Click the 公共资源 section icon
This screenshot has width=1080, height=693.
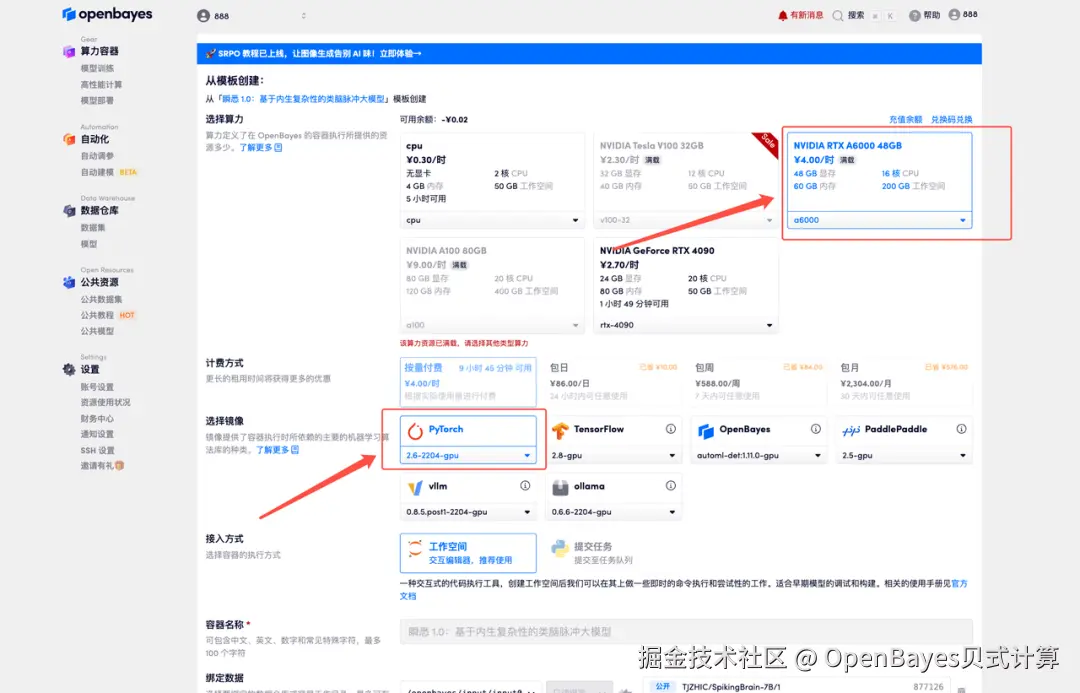pos(69,282)
